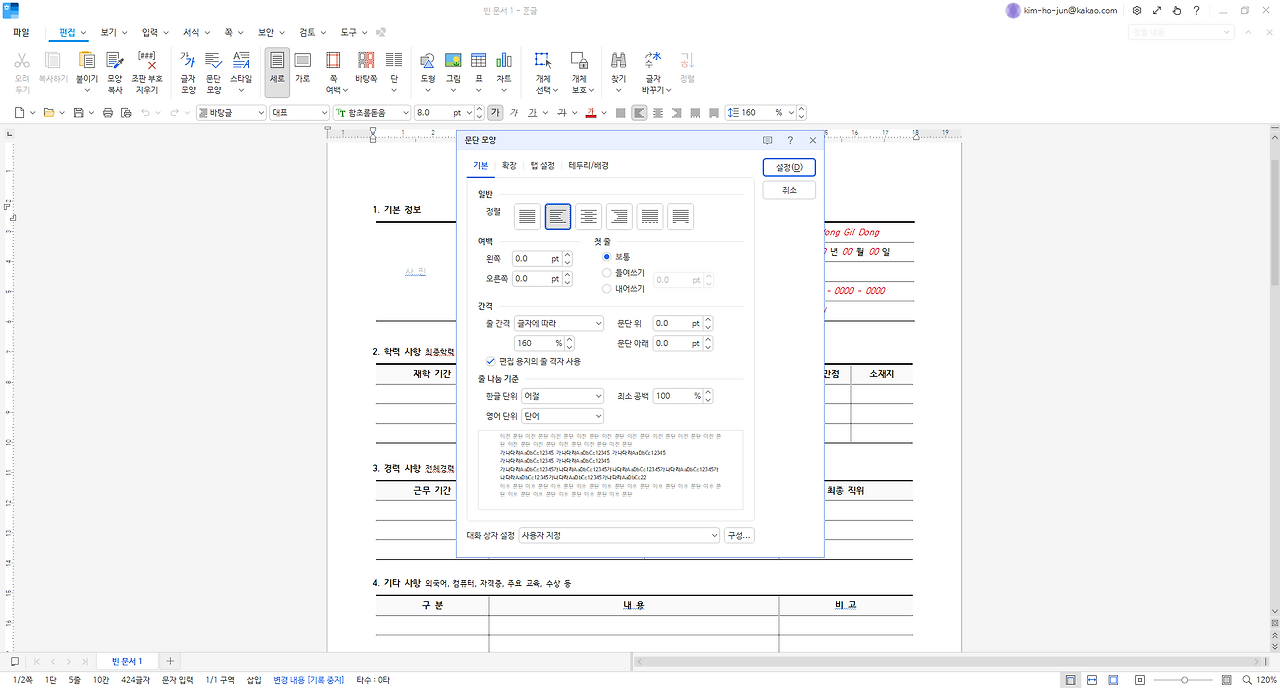Click 모양 복사 (copy format) icon
1280x688 pixels.
115,71
